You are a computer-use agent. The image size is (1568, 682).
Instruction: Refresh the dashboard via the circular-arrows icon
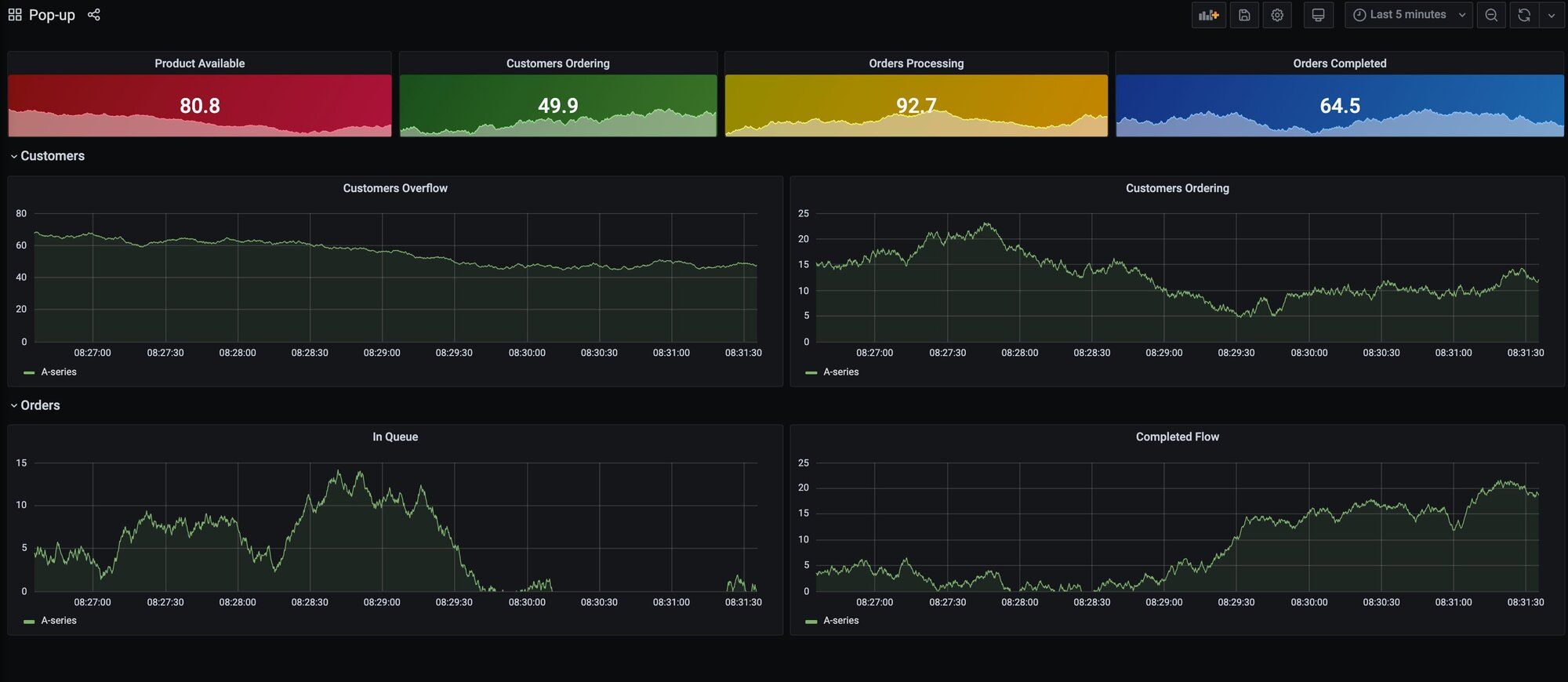(1524, 15)
